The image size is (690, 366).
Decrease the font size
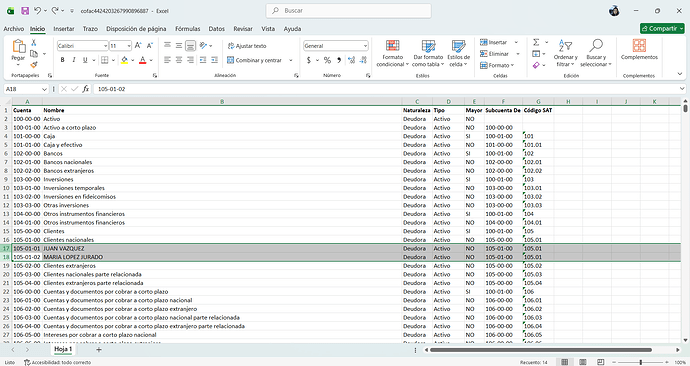point(150,45)
